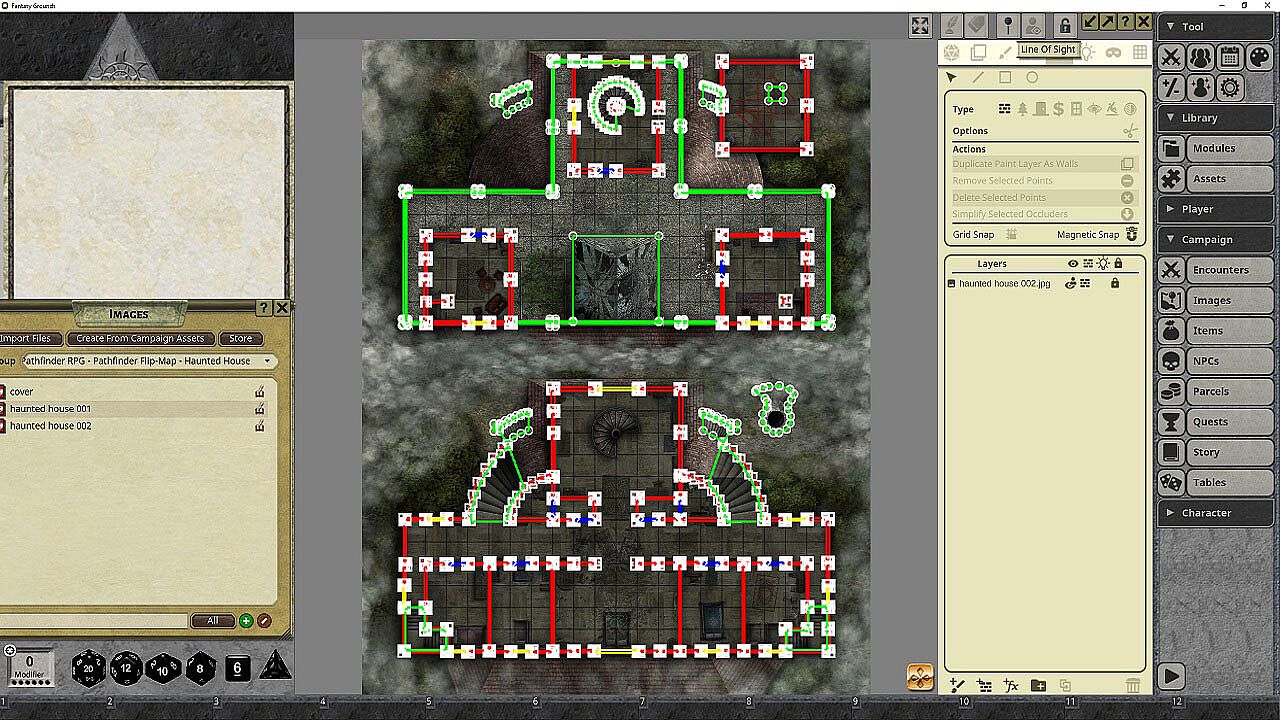Toggle lock on haunted house 002.jpg layer
The image size is (1280, 720).
[x=1115, y=283]
